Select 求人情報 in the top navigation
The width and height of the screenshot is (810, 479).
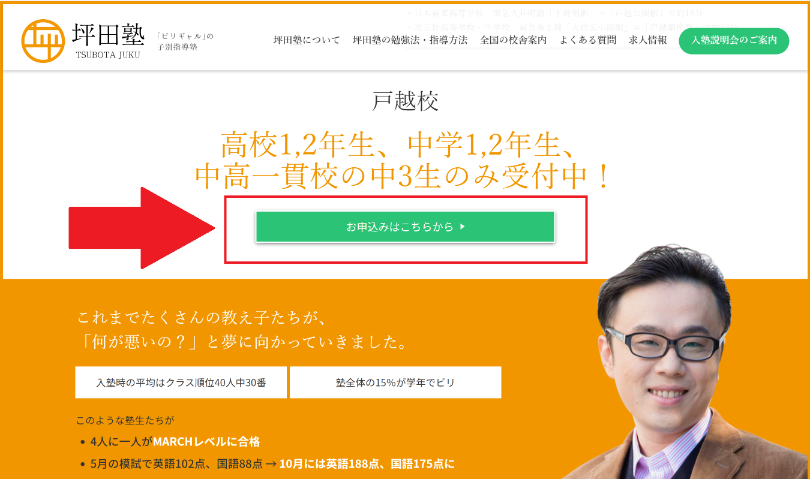pos(648,40)
